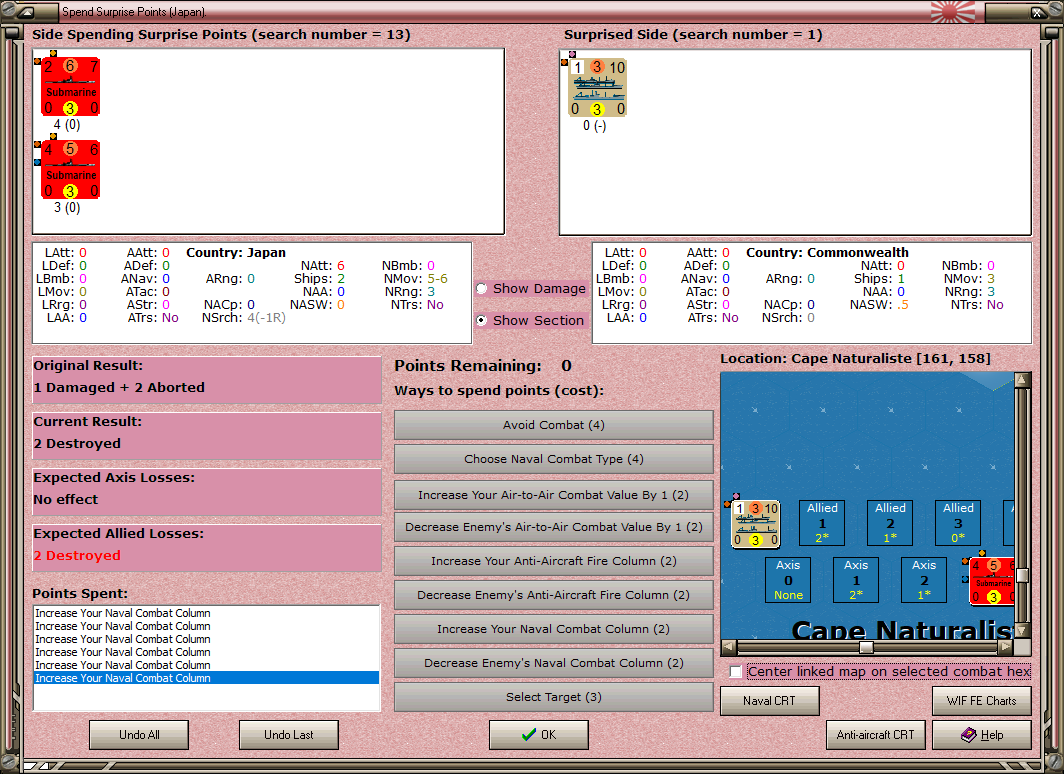Select the Show Damage radio button
The width and height of the screenshot is (1064, 774).
(x=482, y=288)
